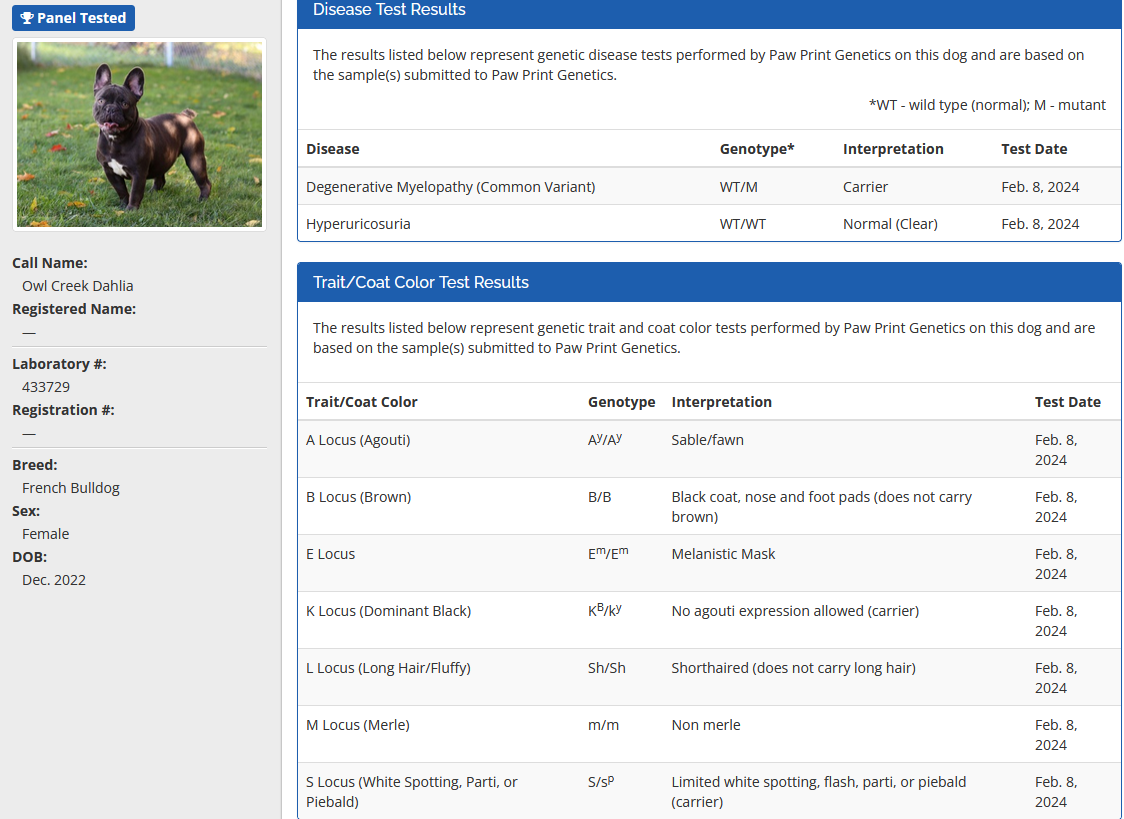This screenshot has height=819, width=1124.
Task: Click the Disease Test Results panel header
Action: 389,10
